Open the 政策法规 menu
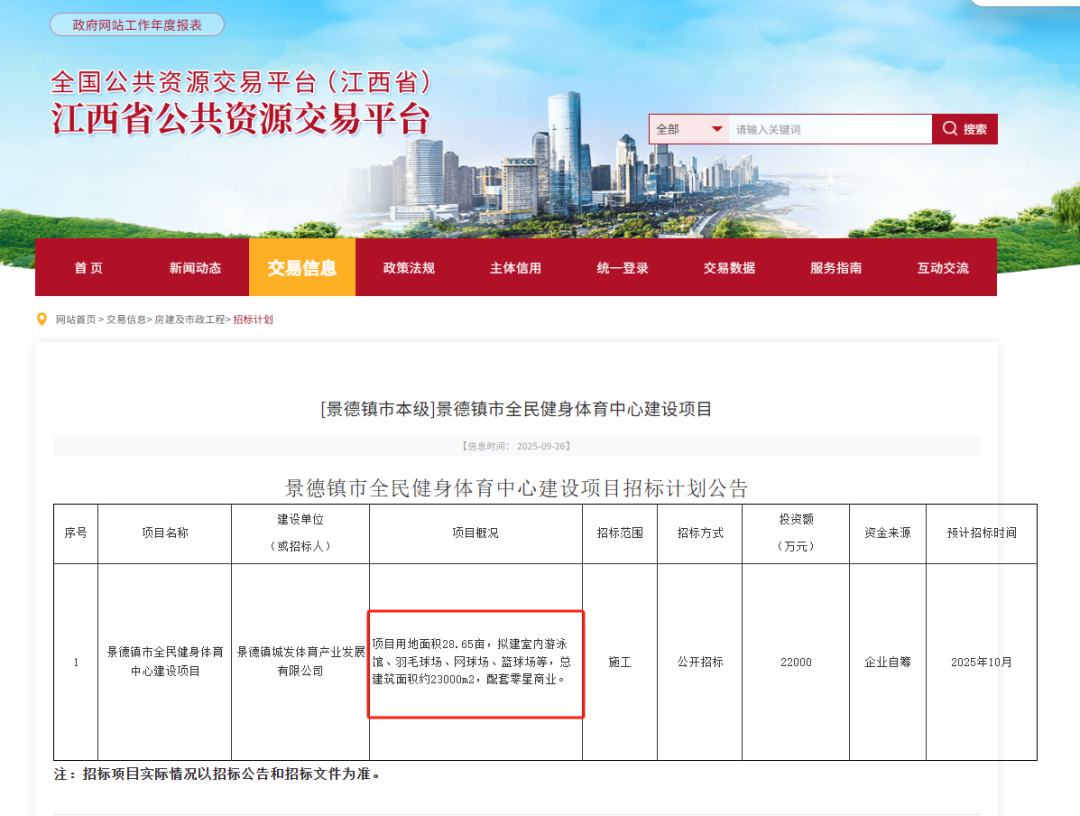Image resolution: width=1080 pixels, height=816 pixels. [x=408, y=267]
